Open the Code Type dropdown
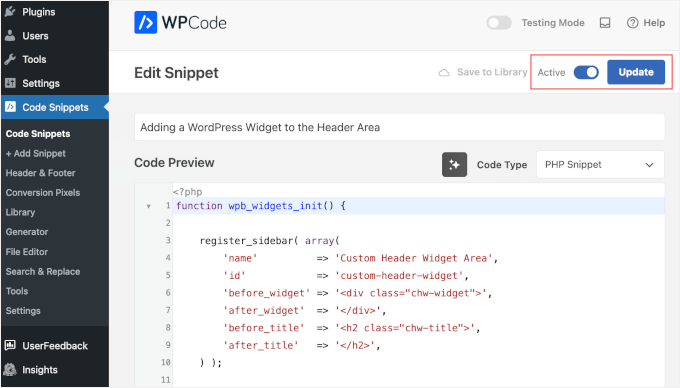Image resolution: width=680 pixels, height=388 pixels. [600, 165]
